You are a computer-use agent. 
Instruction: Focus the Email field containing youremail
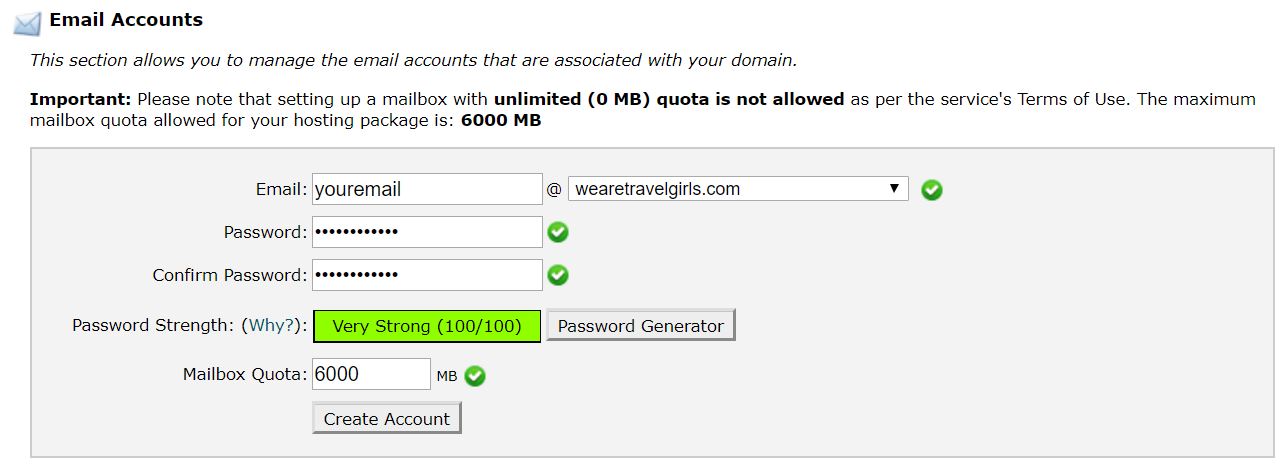(x=427, y=189)
